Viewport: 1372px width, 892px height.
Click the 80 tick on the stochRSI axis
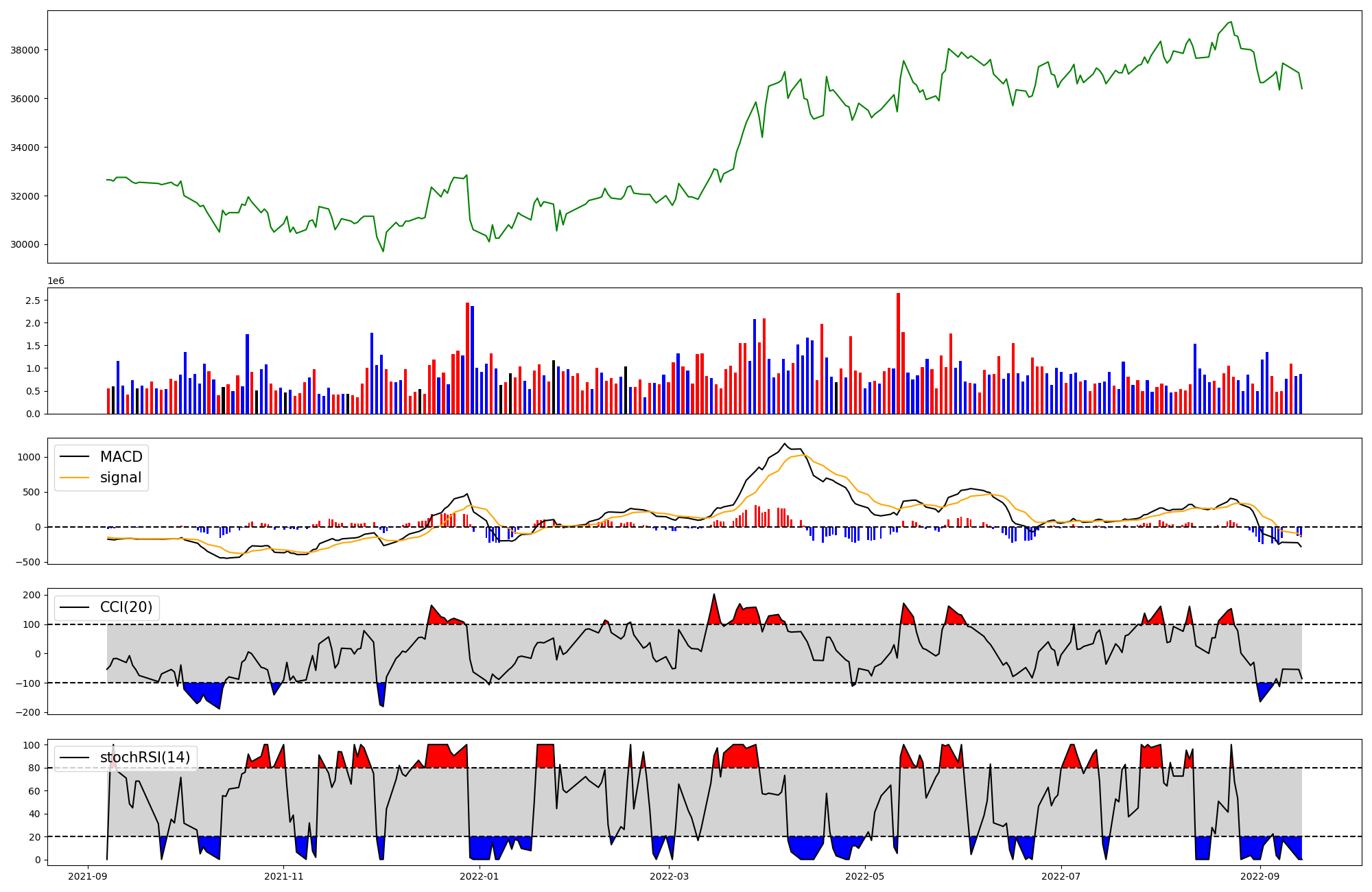(x=34, y=768)
